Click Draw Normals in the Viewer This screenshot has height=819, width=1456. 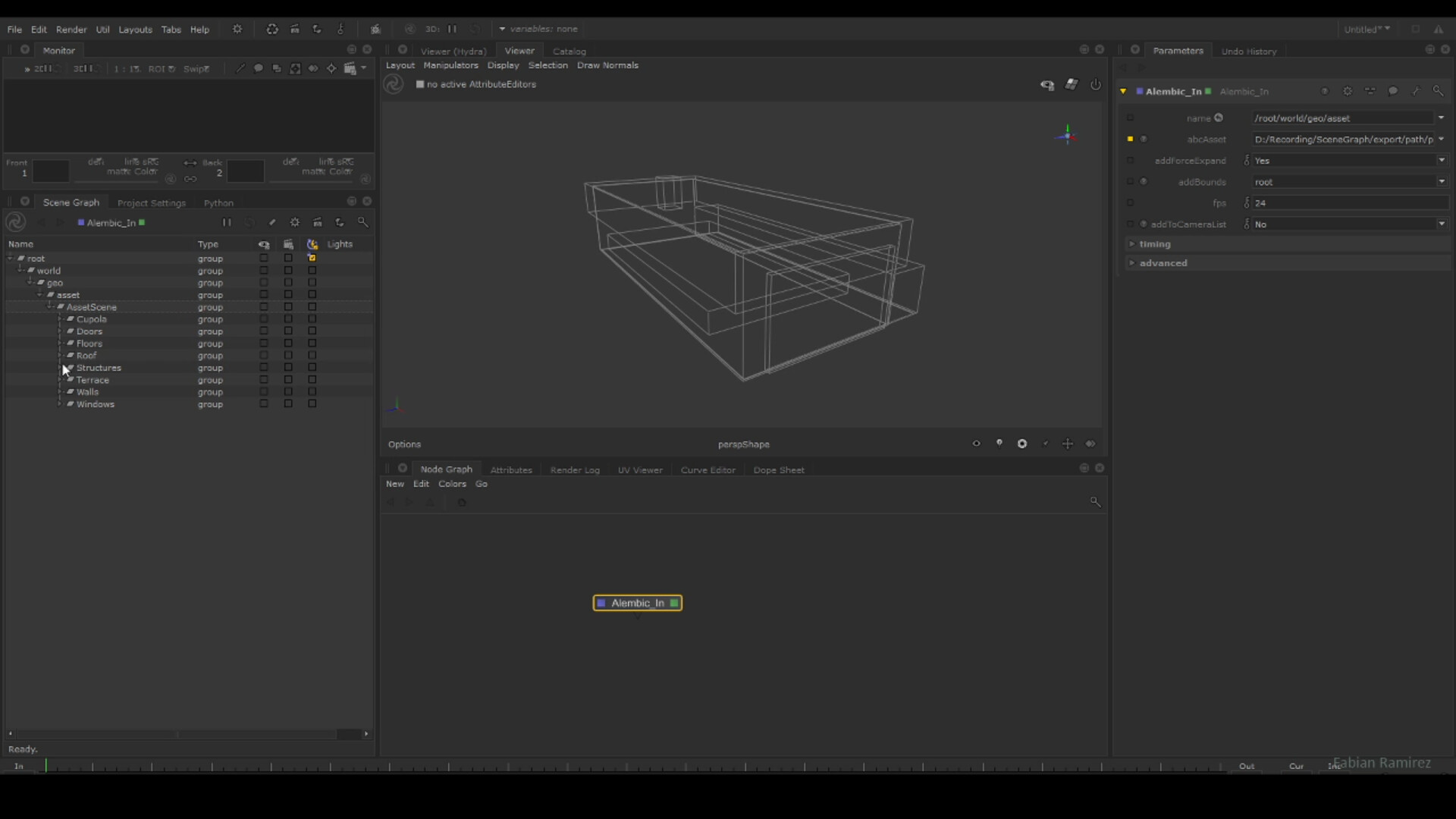click(x=608, y=65)
